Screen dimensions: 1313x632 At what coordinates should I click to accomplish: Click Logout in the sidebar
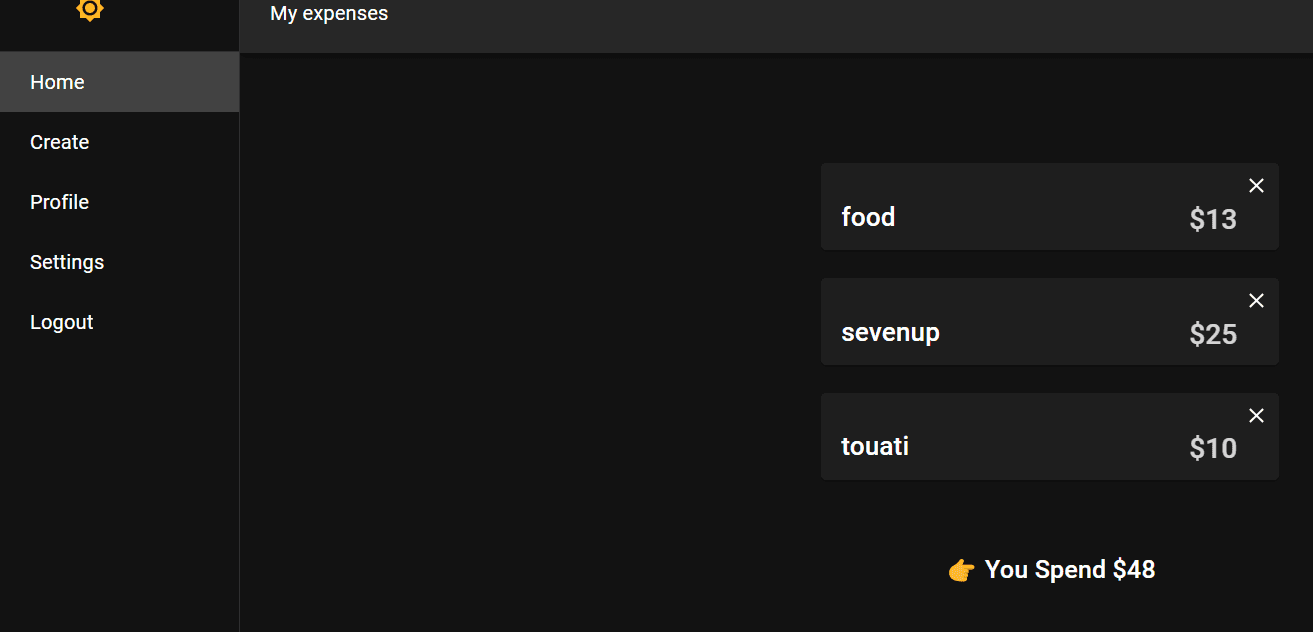click(61, 322)
